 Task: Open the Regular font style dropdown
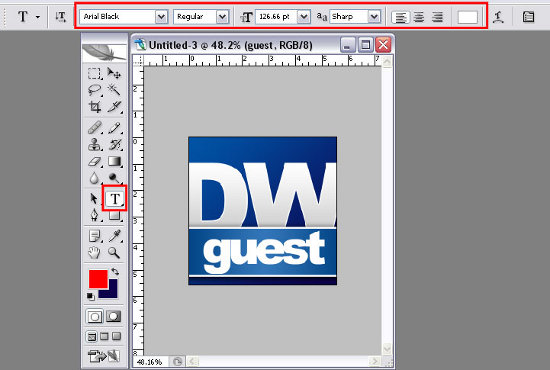click(222, 16)
